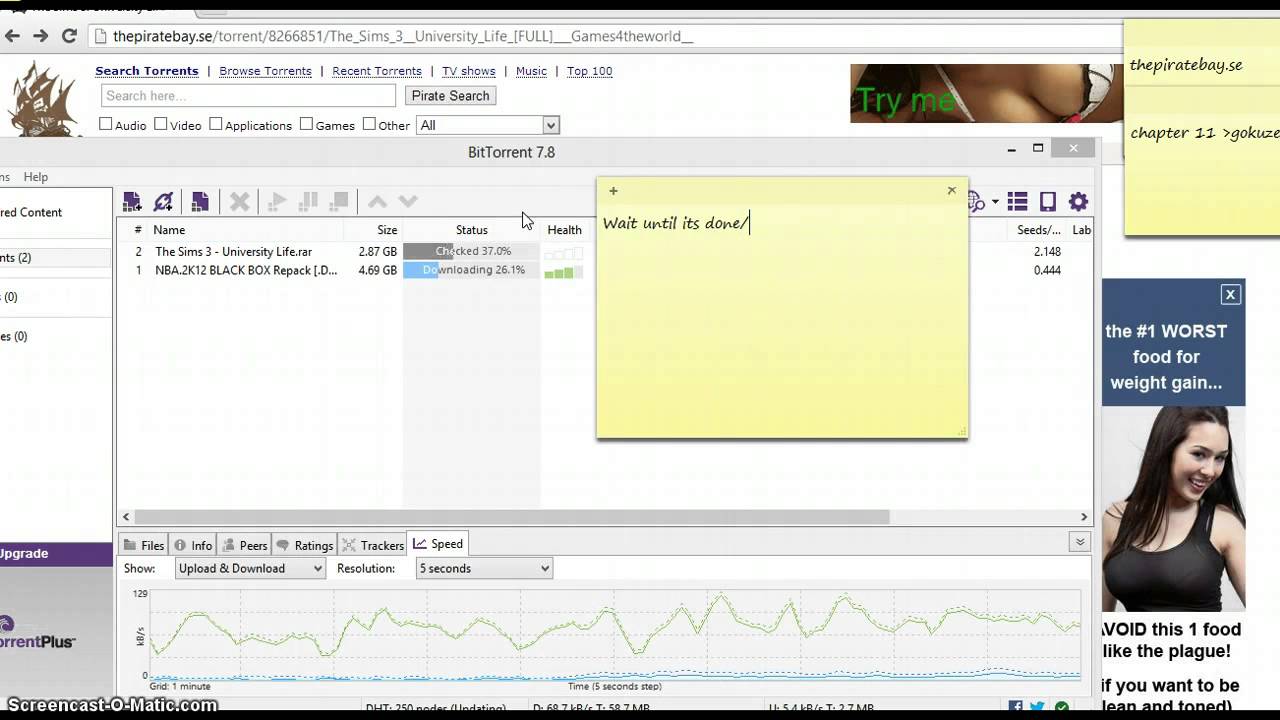Open the BitTorrent search/globe icon
Viewport: 1280px width, 720px height.
pyautogui.click(x=977, y=202)
